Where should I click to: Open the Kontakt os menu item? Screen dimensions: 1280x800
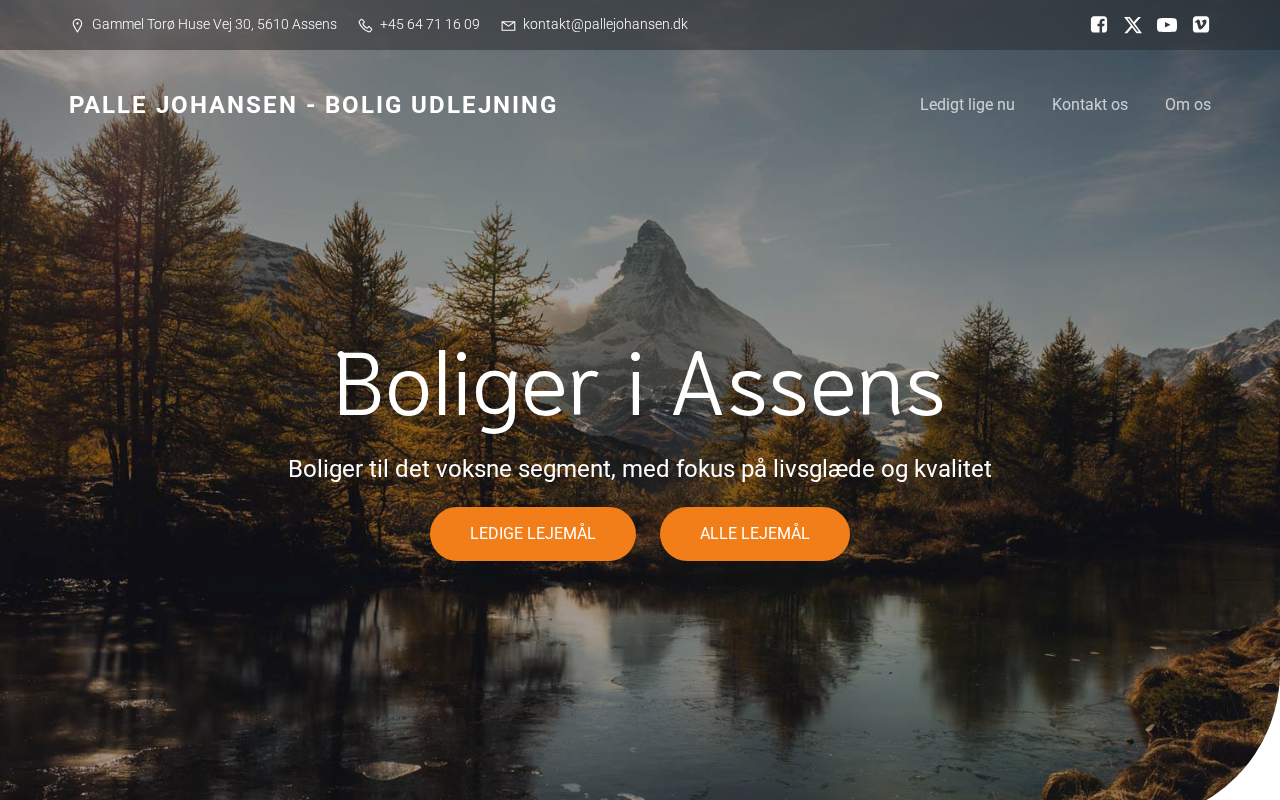tap(1090, 105)
